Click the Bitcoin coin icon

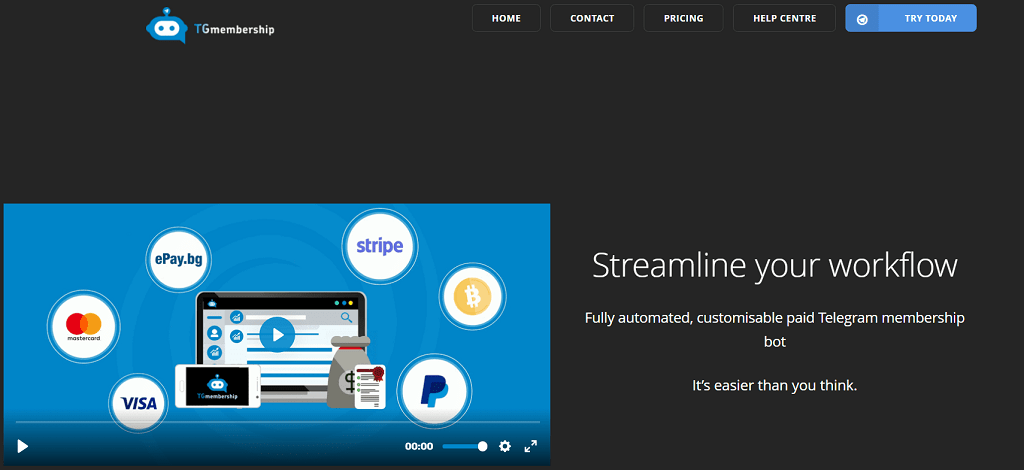coord(472,297)
